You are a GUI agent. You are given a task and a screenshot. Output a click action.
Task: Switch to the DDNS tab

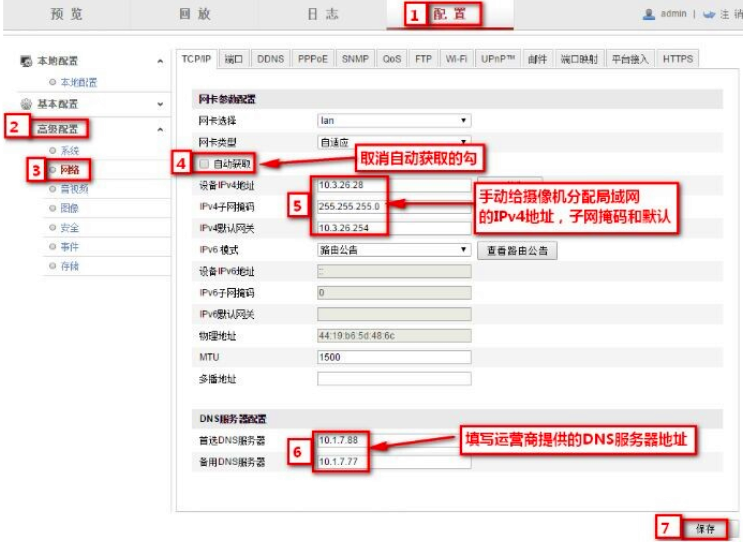(x=271, y=59)
